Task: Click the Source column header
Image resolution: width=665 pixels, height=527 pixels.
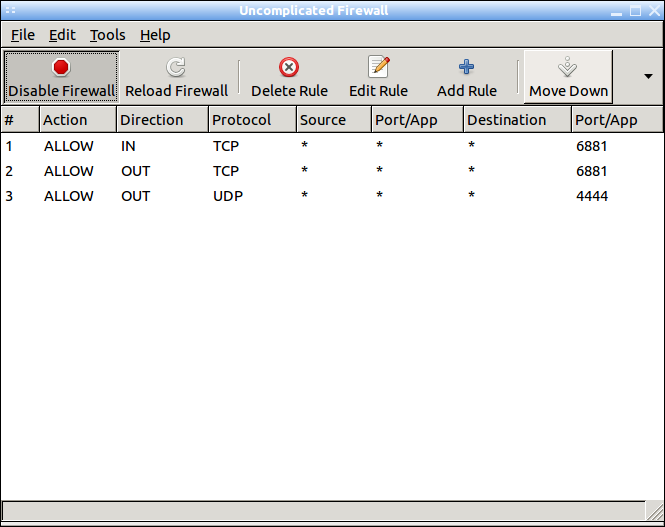Action: click(x=334, y=120)
